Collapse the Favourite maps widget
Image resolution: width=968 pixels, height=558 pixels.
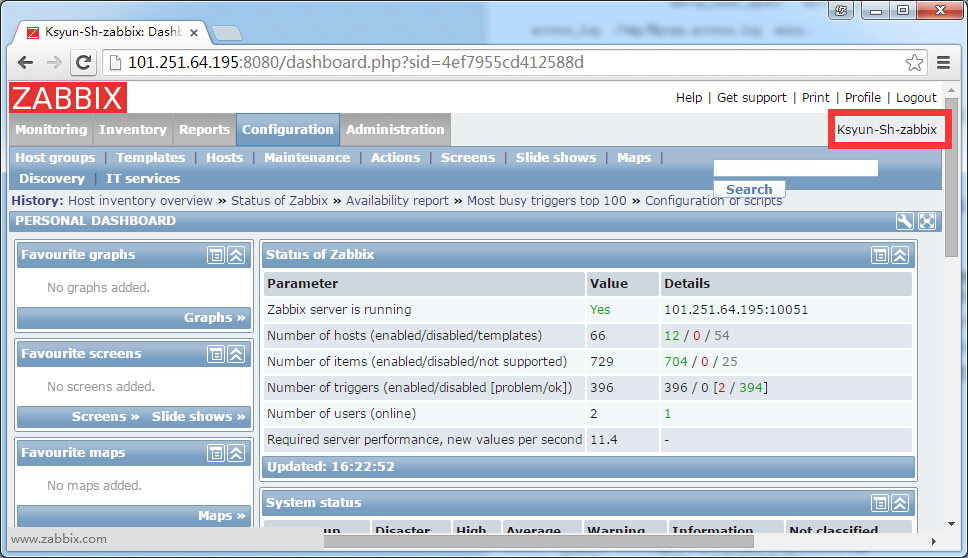(x=236, y=453)
